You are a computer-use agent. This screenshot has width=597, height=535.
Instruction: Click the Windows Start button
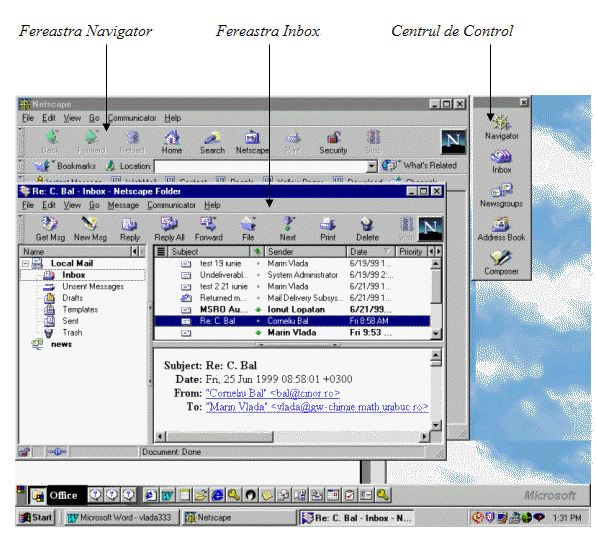(x=36, y=517)
